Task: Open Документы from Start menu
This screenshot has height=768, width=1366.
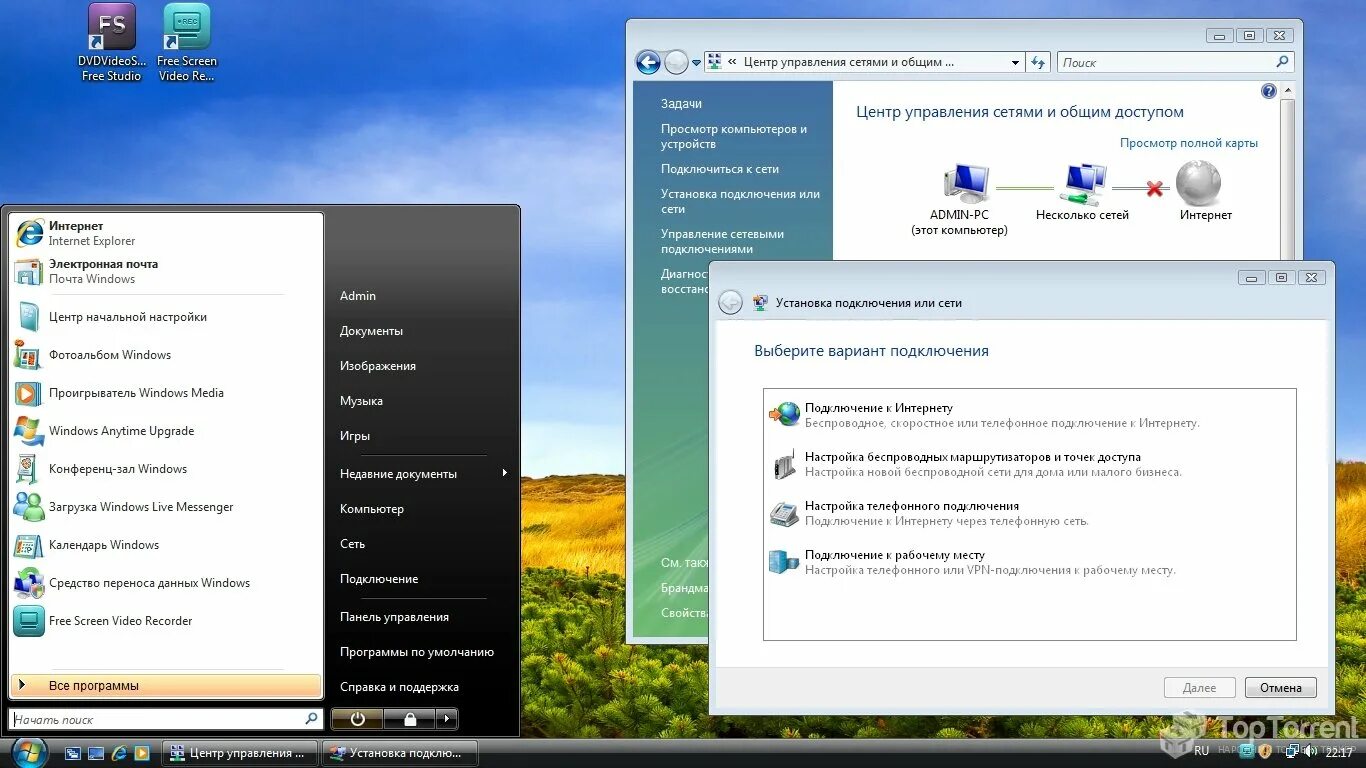Action: coord(371,331)
